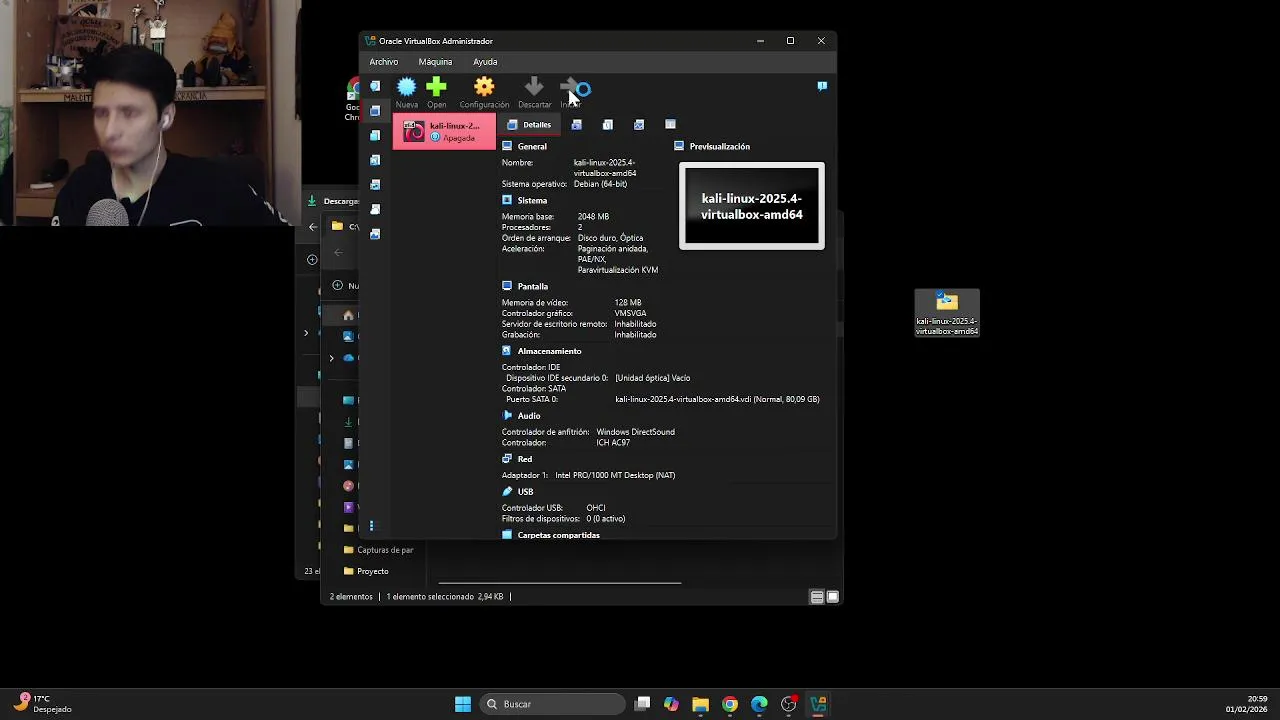Viewport: 1280px width, 720px height.
Task: Open the Proyecto folder in File Explorer
Action: 366,571
